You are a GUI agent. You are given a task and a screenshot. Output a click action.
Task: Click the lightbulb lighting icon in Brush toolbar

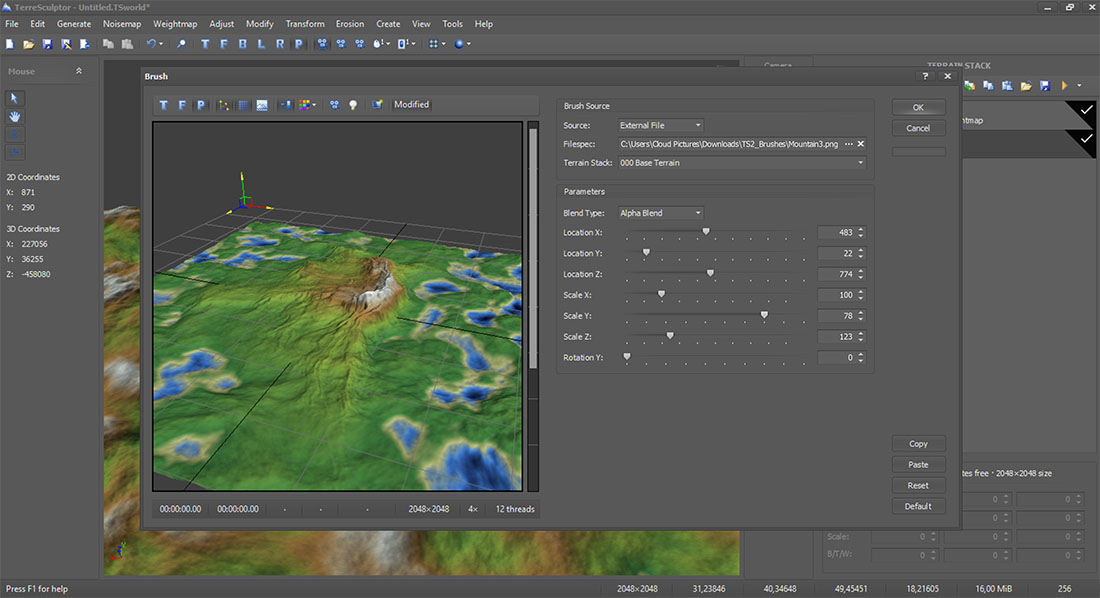[x=352, y=105]
